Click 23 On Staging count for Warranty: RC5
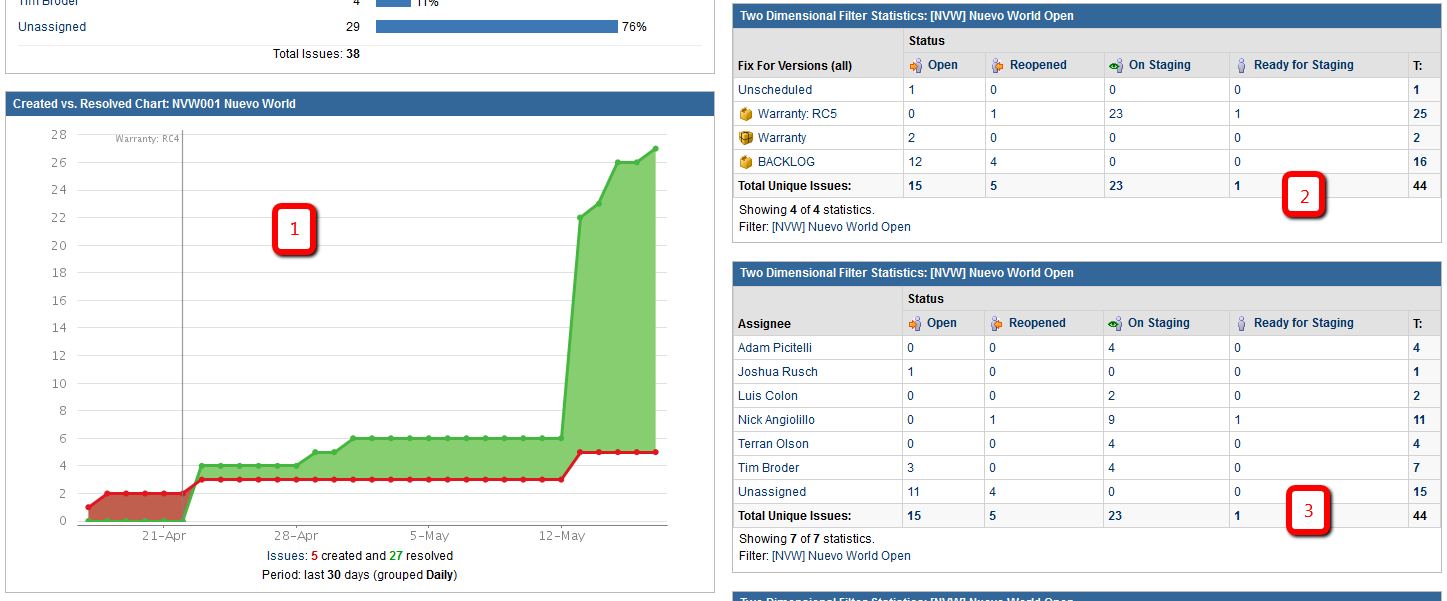The height and width of the screenshot is (601, 1447). click(1115, 114)
